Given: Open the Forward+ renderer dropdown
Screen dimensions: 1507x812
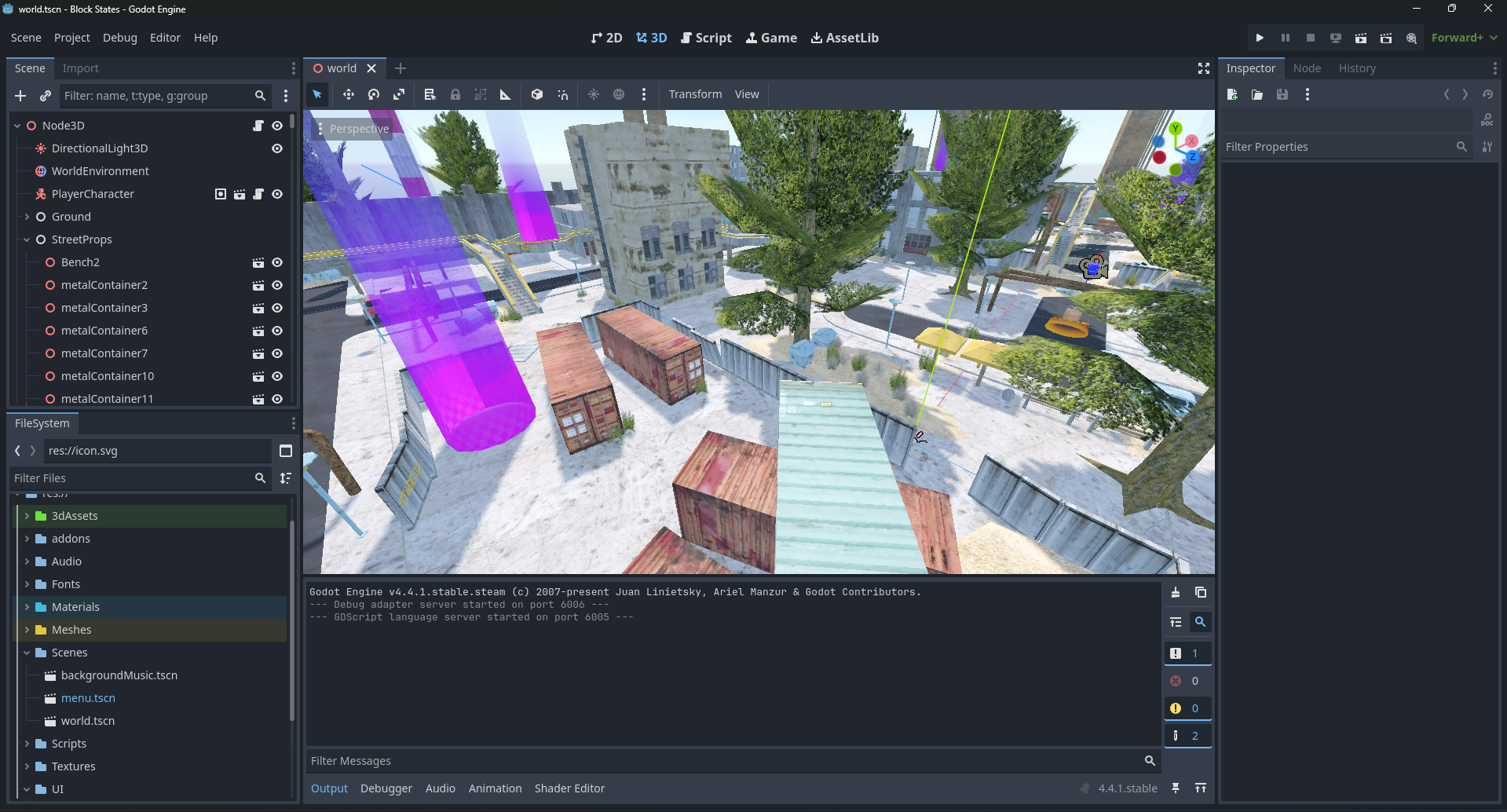Looking at the screenshot, I should pos(1464,38).
